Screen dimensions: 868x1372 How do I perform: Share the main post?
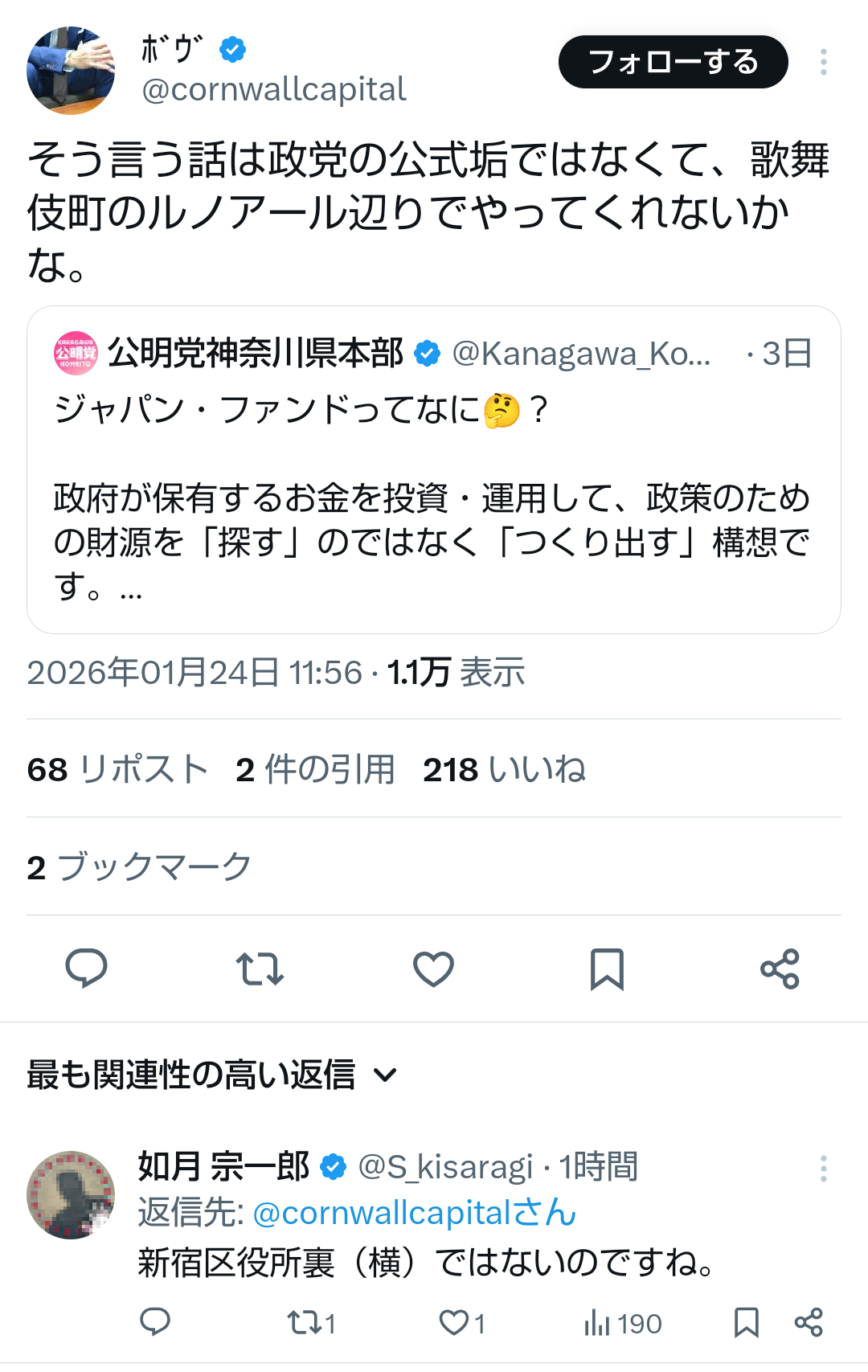(x=780, y=968)
